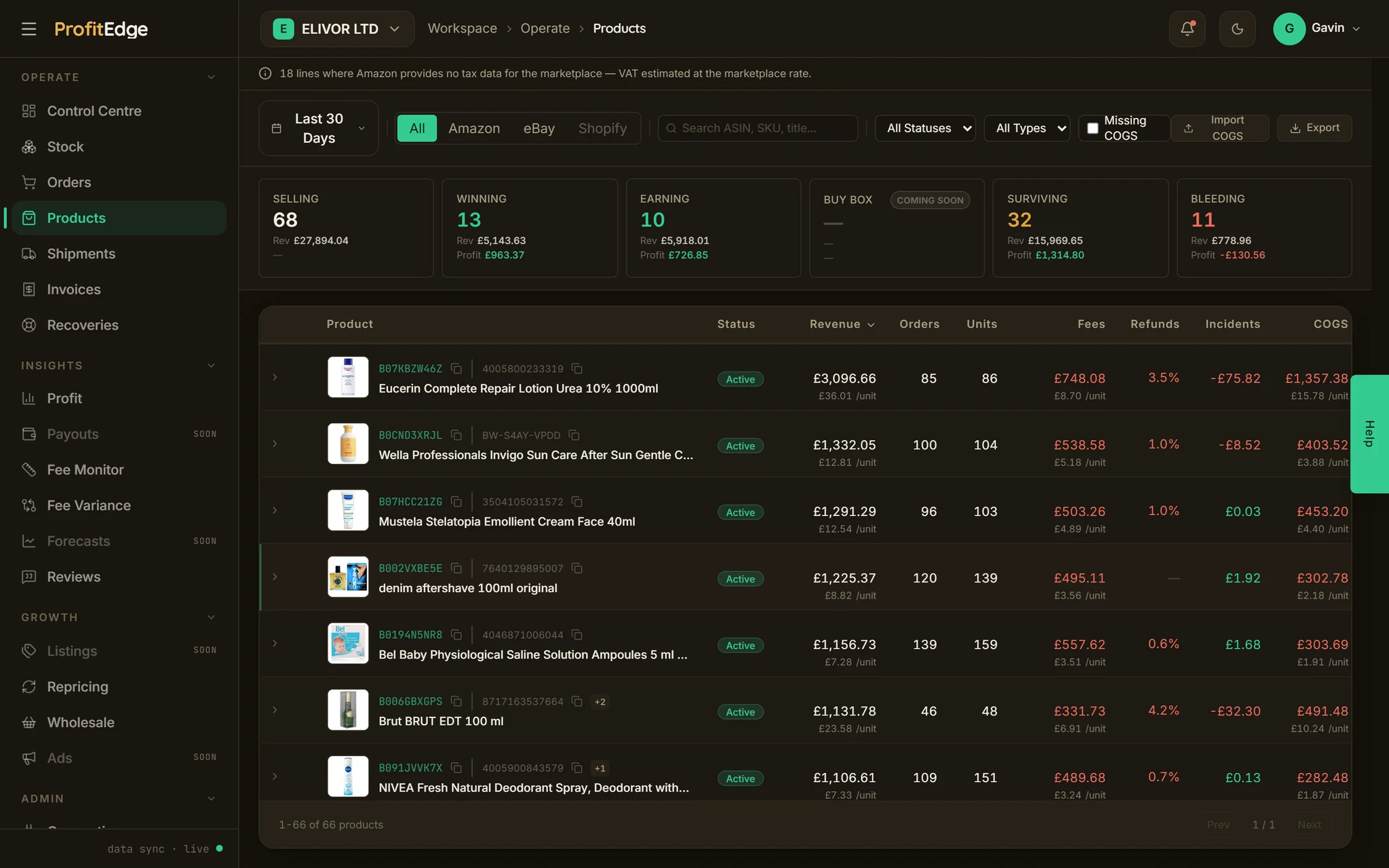Copy ASIN B006GBXGPS
Viewport: 1389px width, 868px height.
click(456, 701)
